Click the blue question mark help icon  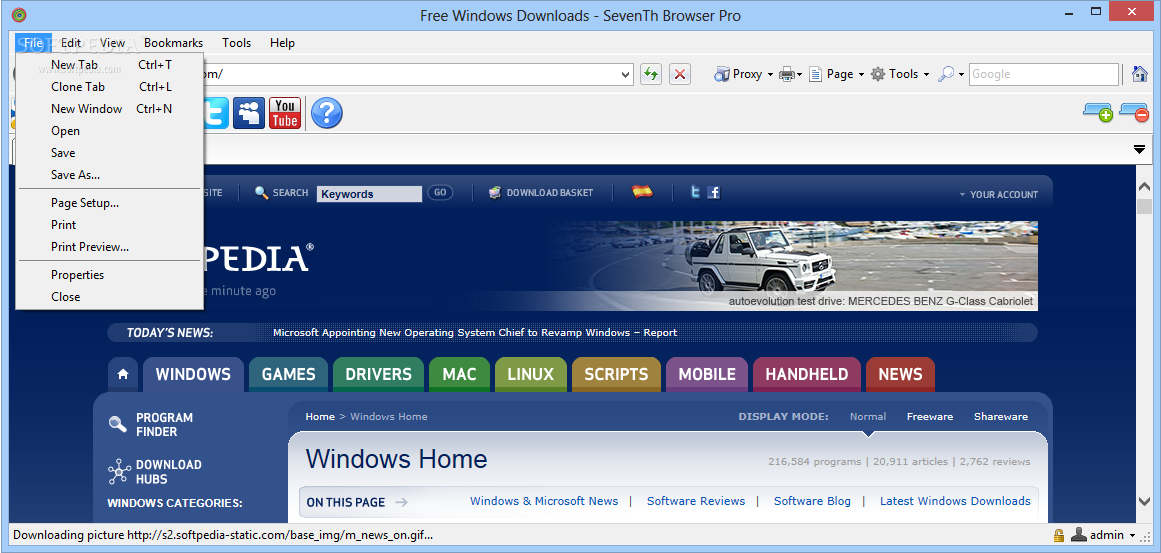coord(327,113)
